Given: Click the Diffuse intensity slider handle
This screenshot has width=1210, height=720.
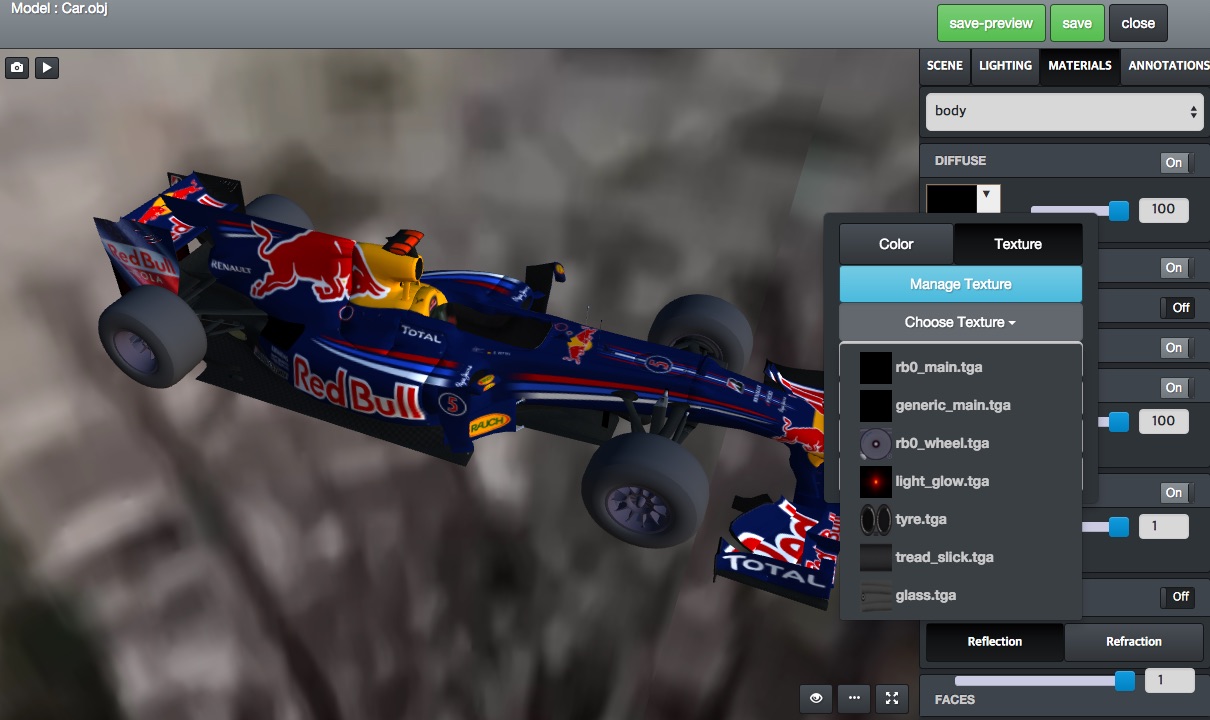Looking at the screenshot, I should coord(1119,211).
